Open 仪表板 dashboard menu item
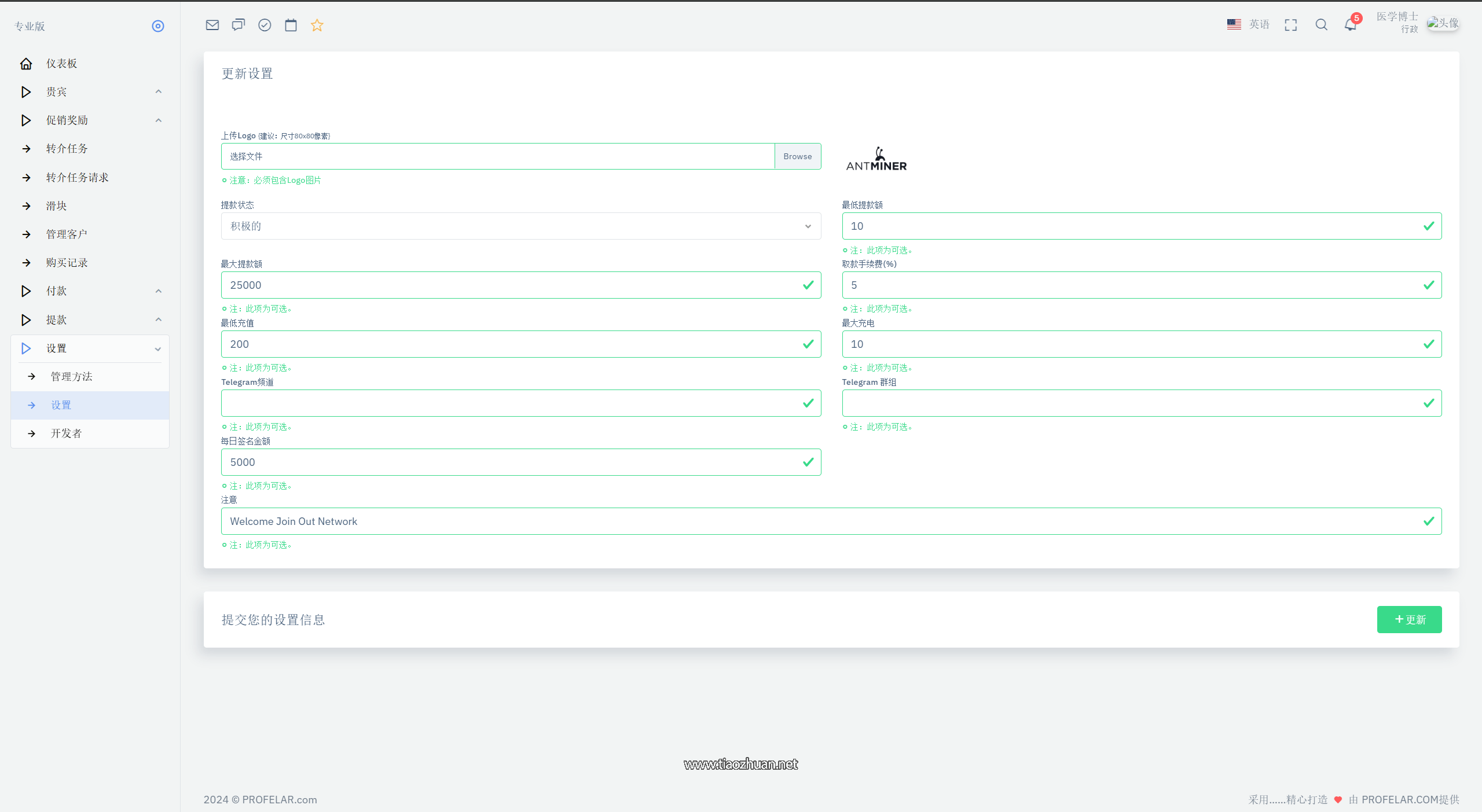This screenshot has height=812, width=1482. coord(61,64)
